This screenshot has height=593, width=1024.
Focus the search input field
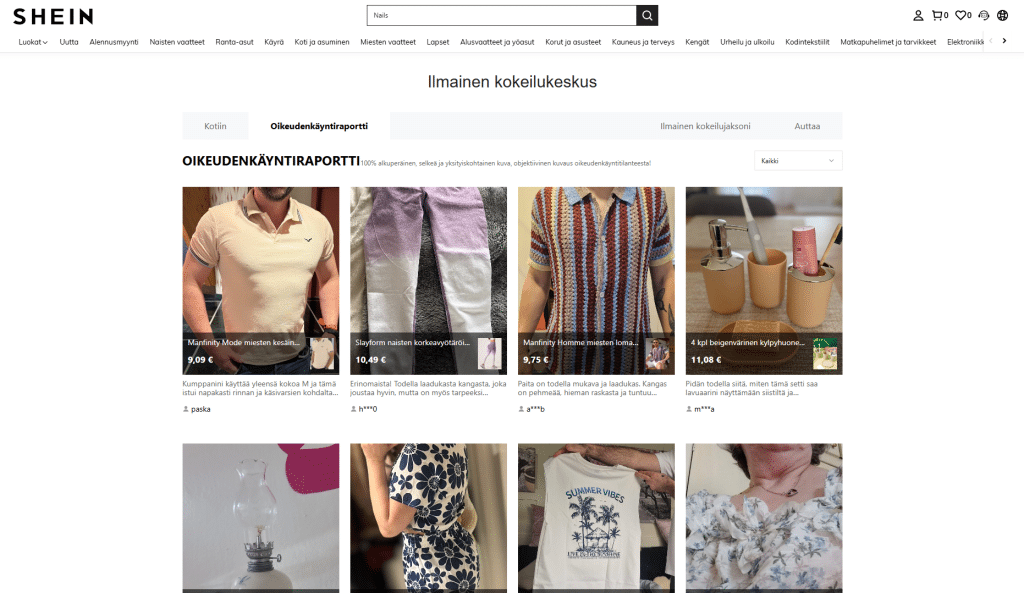[502, 15]
